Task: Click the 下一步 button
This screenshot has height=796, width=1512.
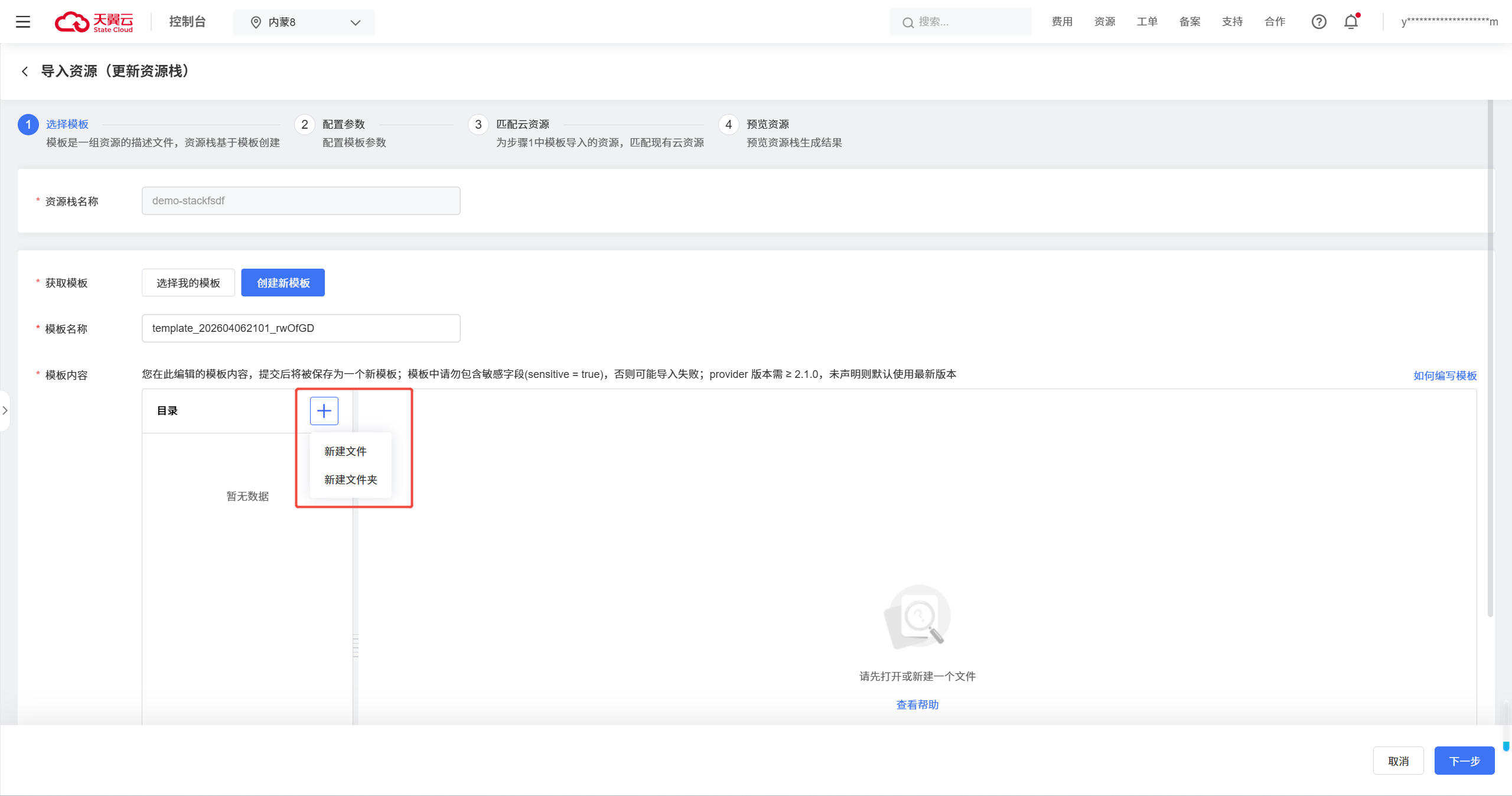Action: tap(1464, 761)
